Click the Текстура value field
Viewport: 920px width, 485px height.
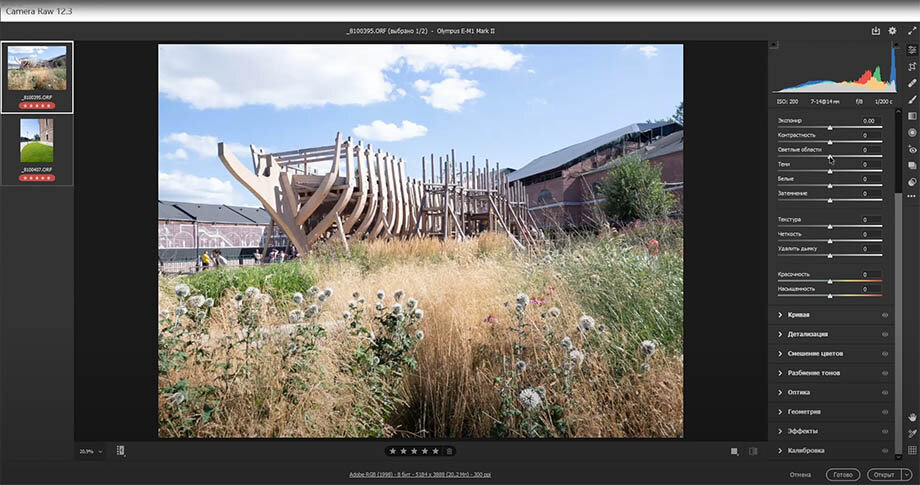[868, 219]
